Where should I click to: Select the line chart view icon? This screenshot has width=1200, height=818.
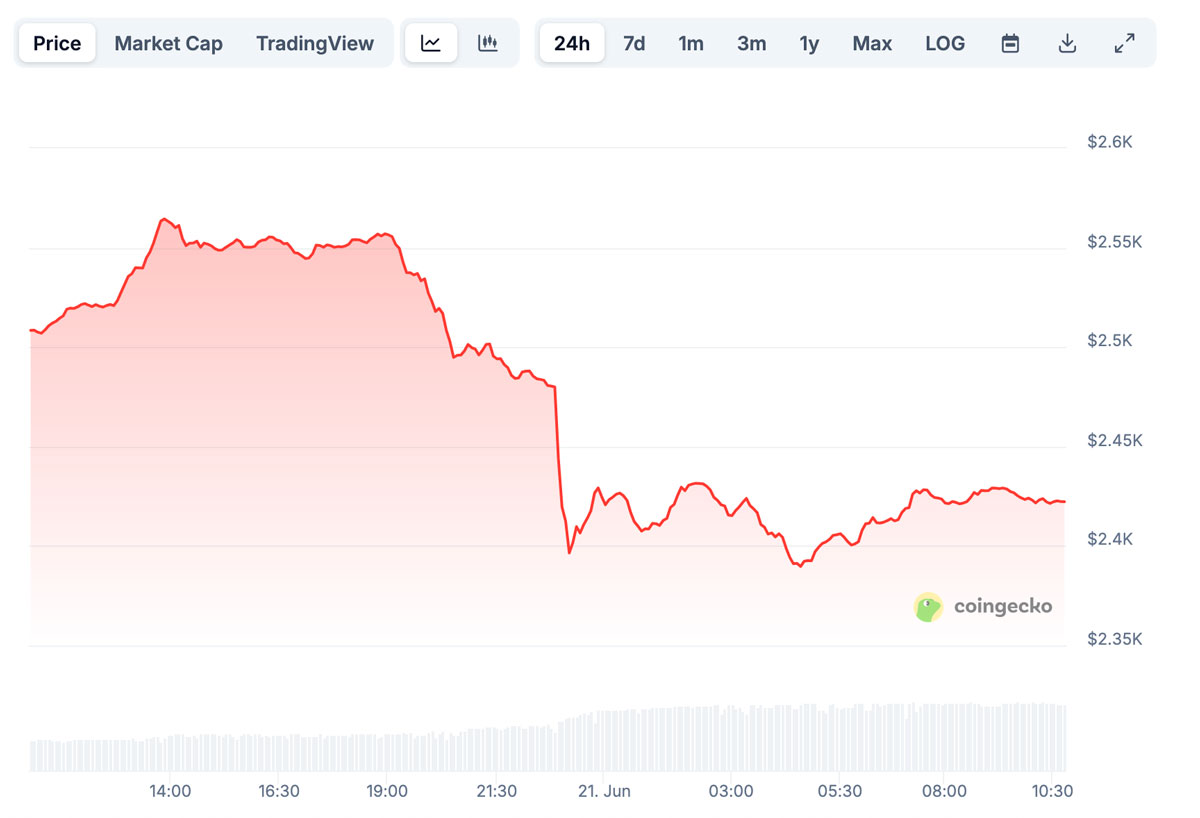pos(430,43)
